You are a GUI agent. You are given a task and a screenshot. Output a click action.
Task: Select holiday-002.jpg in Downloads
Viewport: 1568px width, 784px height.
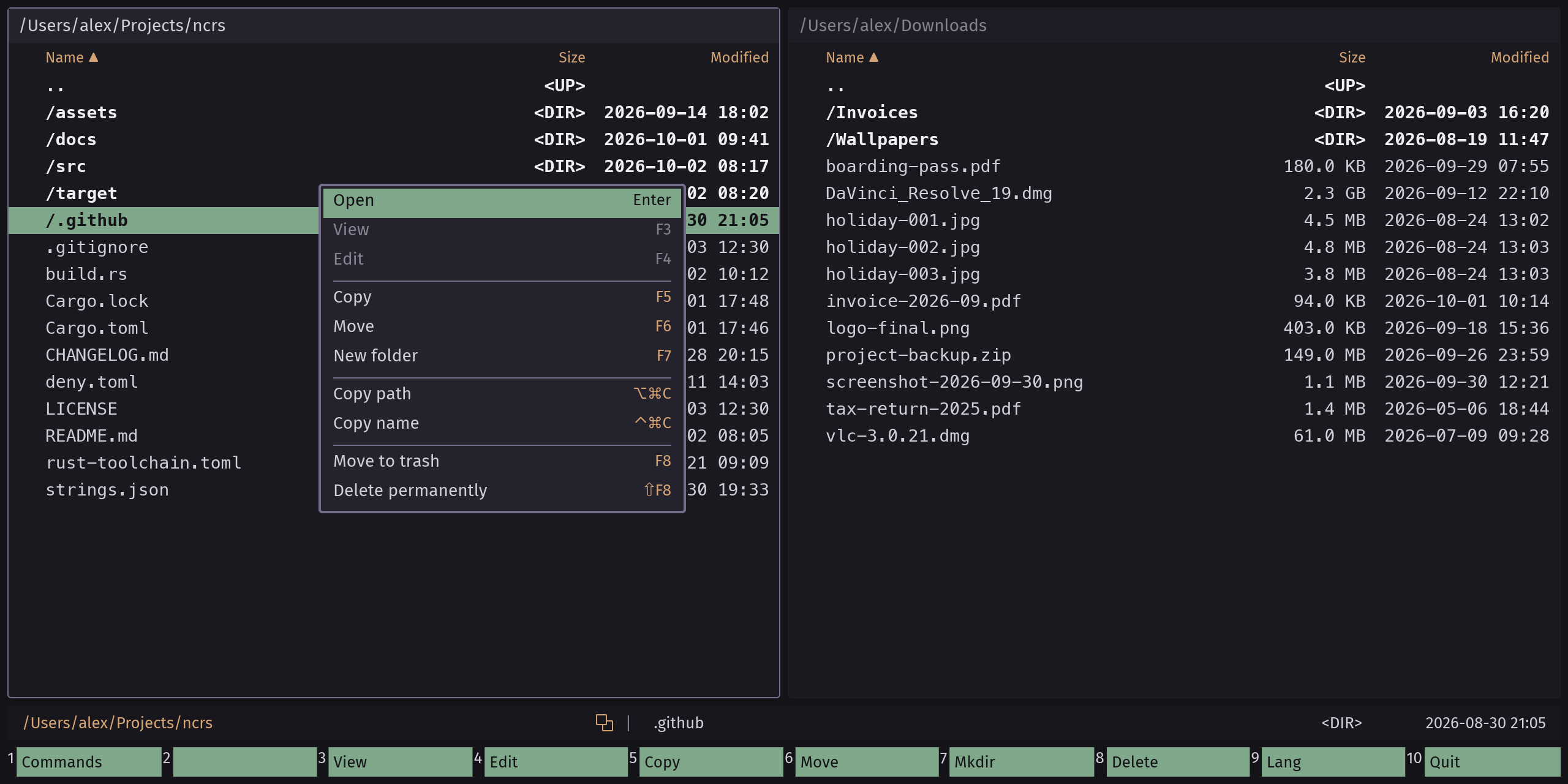1174,247
